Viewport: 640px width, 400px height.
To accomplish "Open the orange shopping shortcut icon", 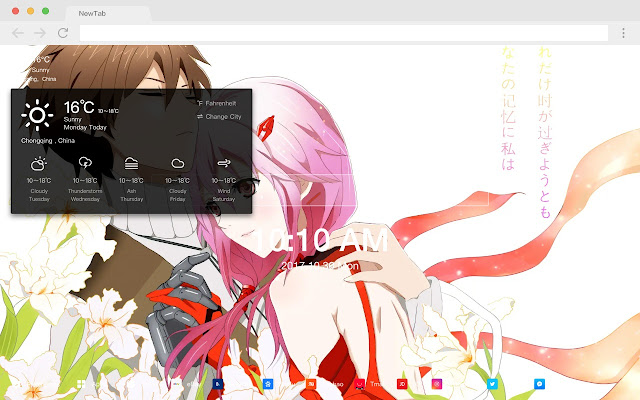I will point(311,384).
